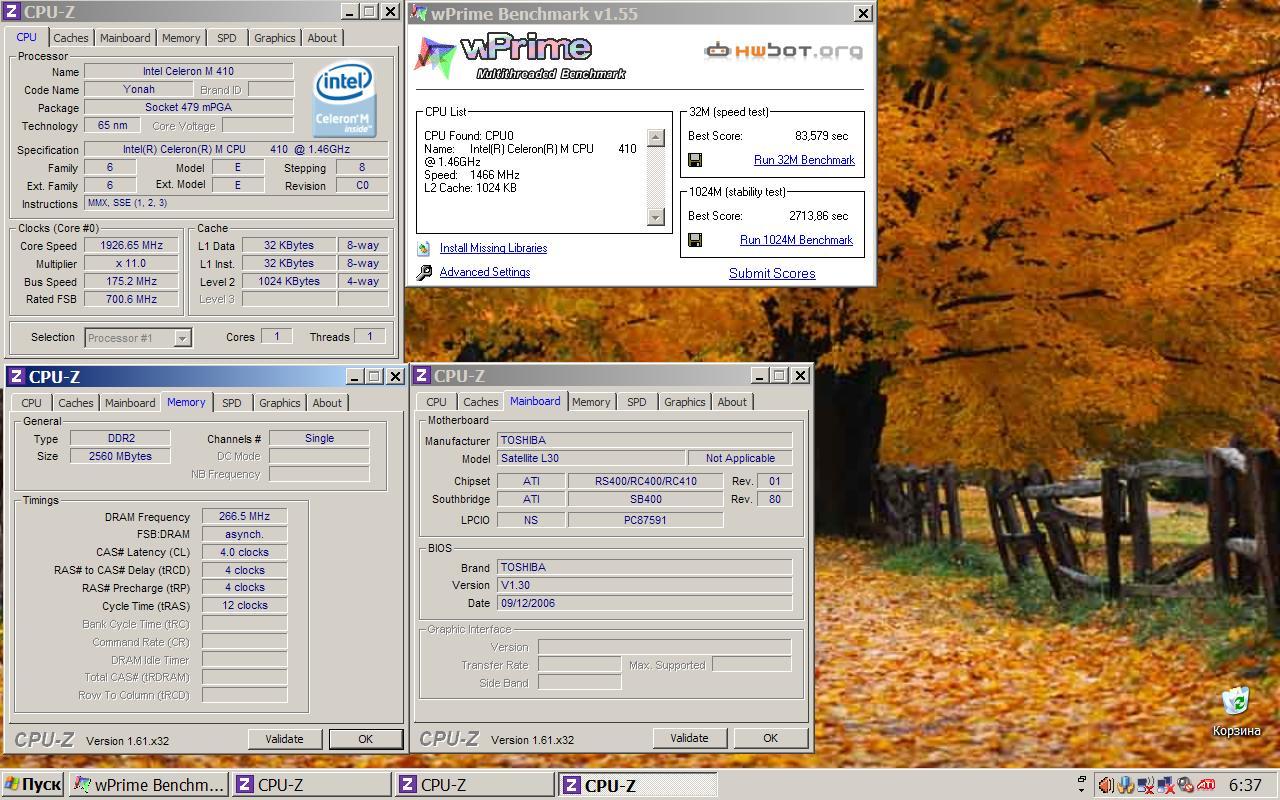The image size is (1280, 800).
Task: Switch to Caches tab in top CPU-Z window
Action: pyautogui.click(x=71, y=38)
